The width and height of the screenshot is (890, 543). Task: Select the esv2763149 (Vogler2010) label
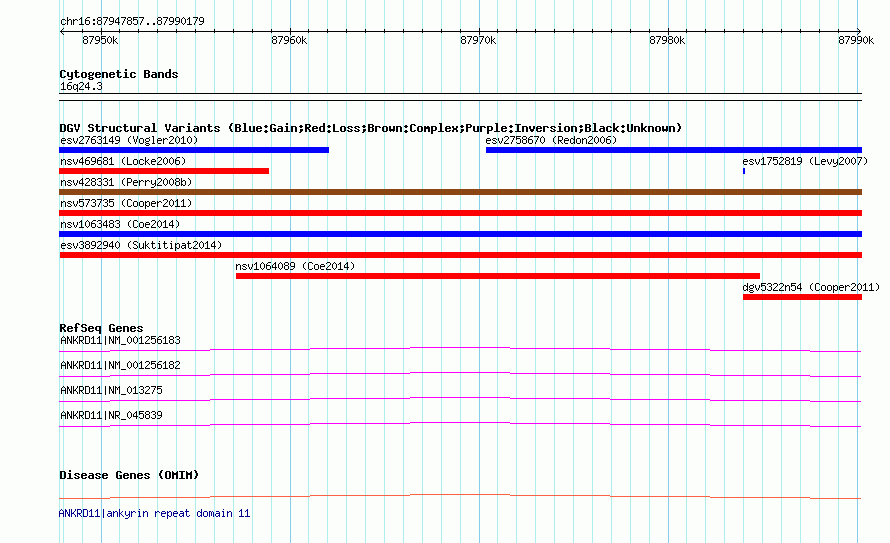[x=129, y=140]
